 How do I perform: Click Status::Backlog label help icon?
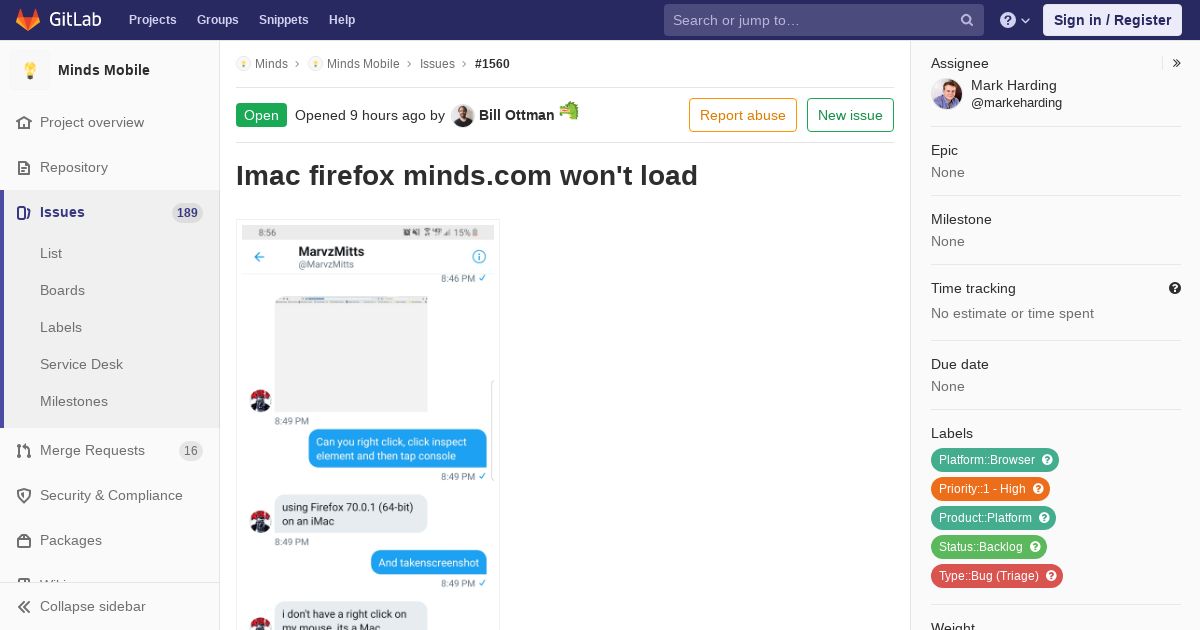pos(1035,547)
